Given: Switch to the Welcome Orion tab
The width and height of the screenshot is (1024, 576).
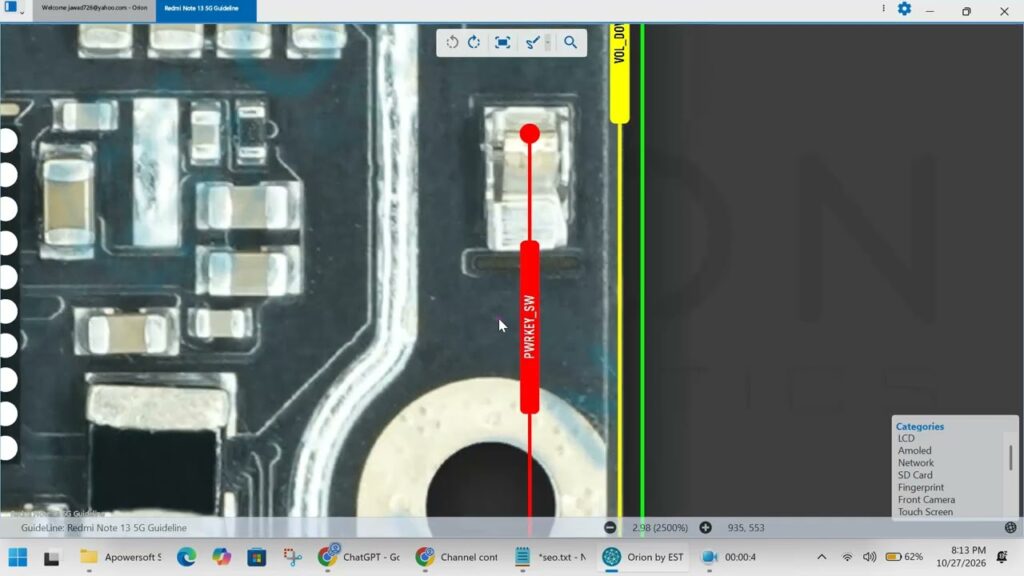Looking at the screenshot, I should tap(94, 8).
